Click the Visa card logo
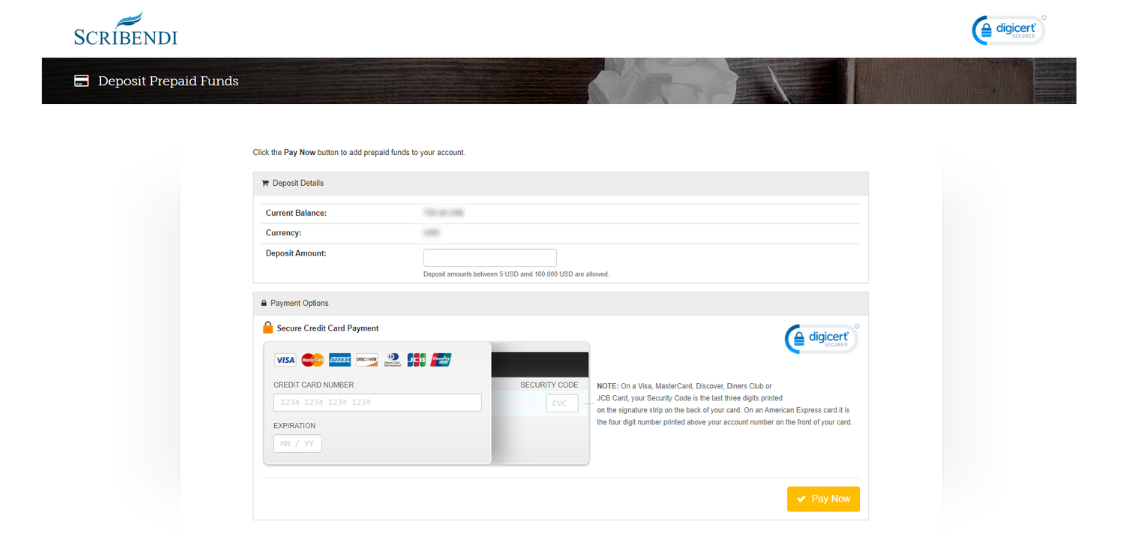Image resolution: width=1131 pixels, height=539 pixels. click(x=286, y=360)
